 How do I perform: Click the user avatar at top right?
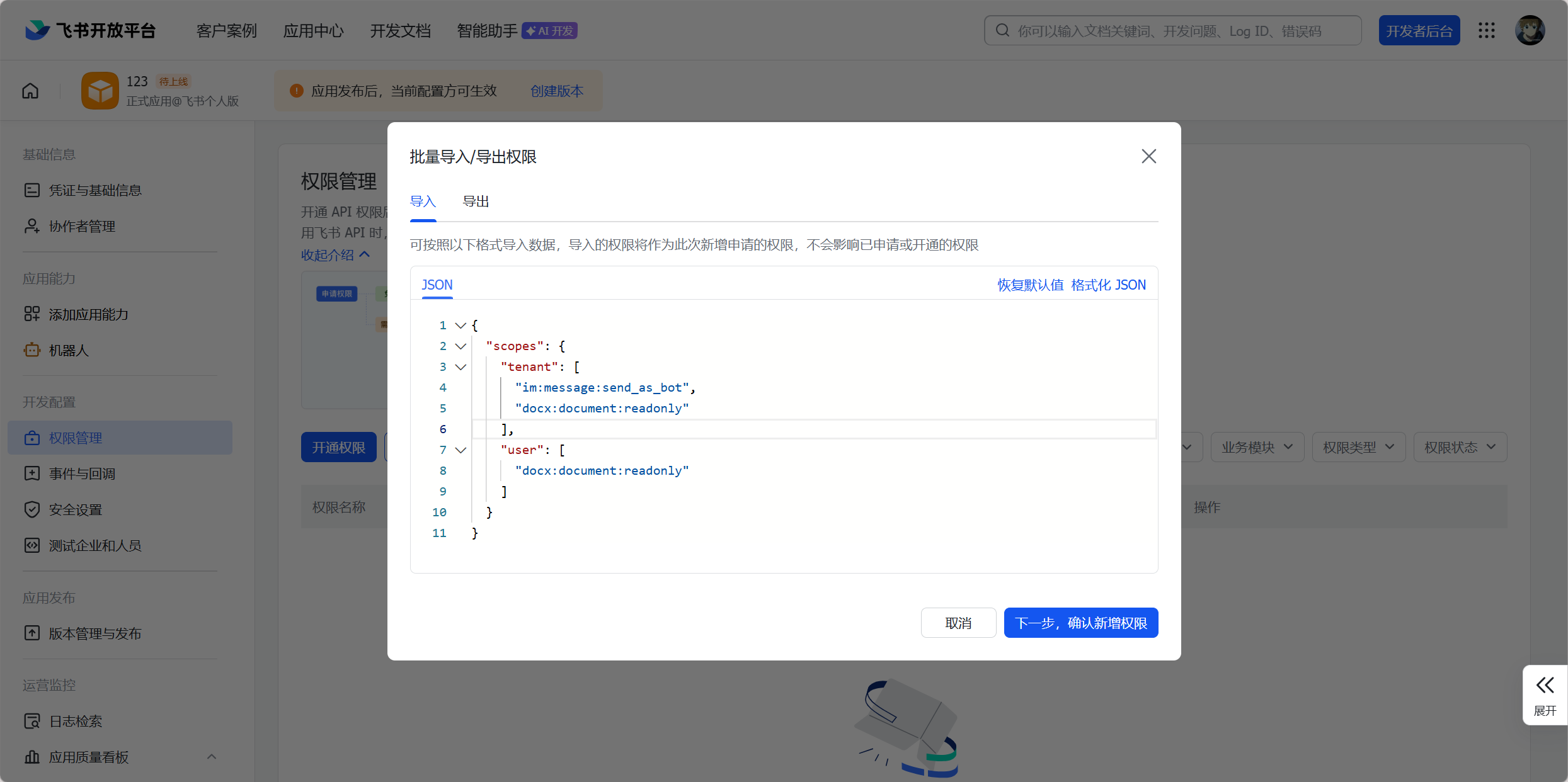(x=1530, y=30)
